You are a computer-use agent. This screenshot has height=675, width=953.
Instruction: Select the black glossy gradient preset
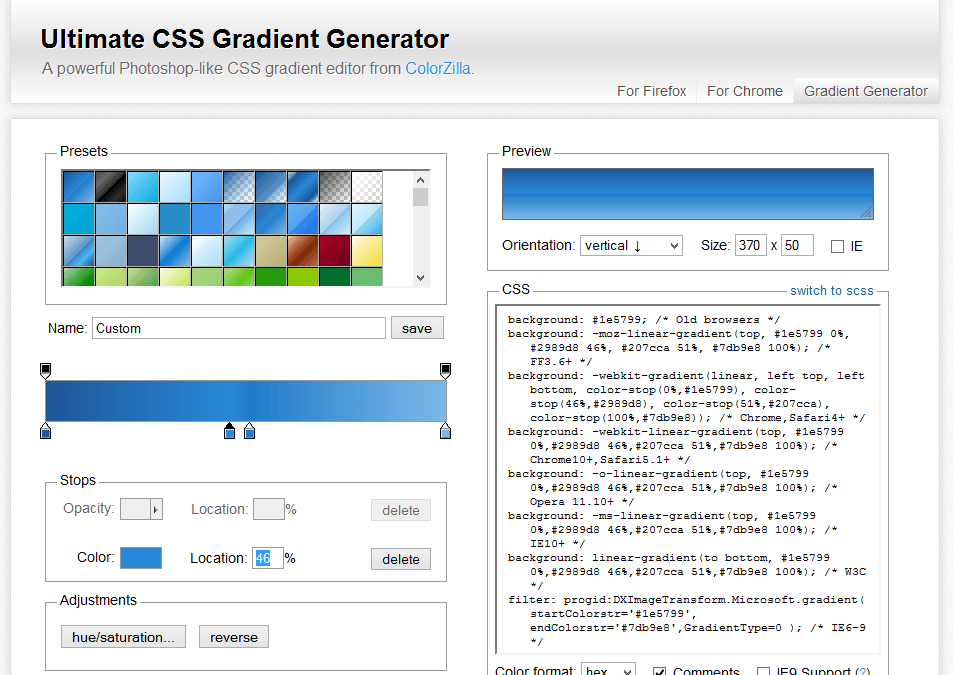109,187
